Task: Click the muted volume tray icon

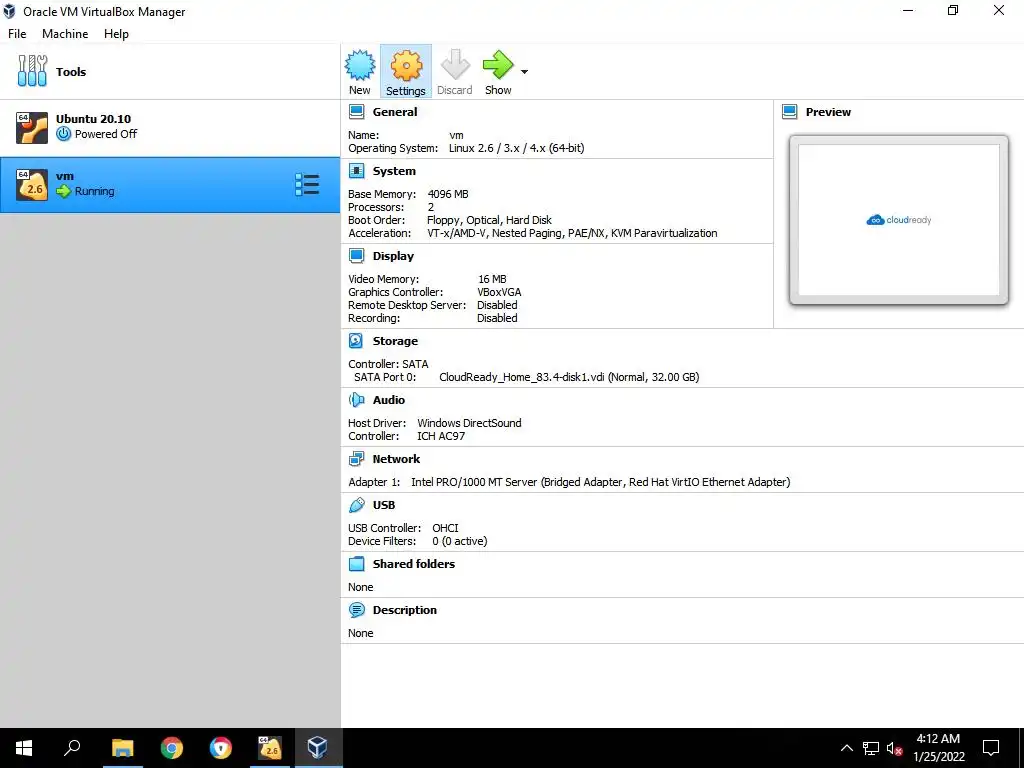Action: pyautogui.click(x=895, y=748)
